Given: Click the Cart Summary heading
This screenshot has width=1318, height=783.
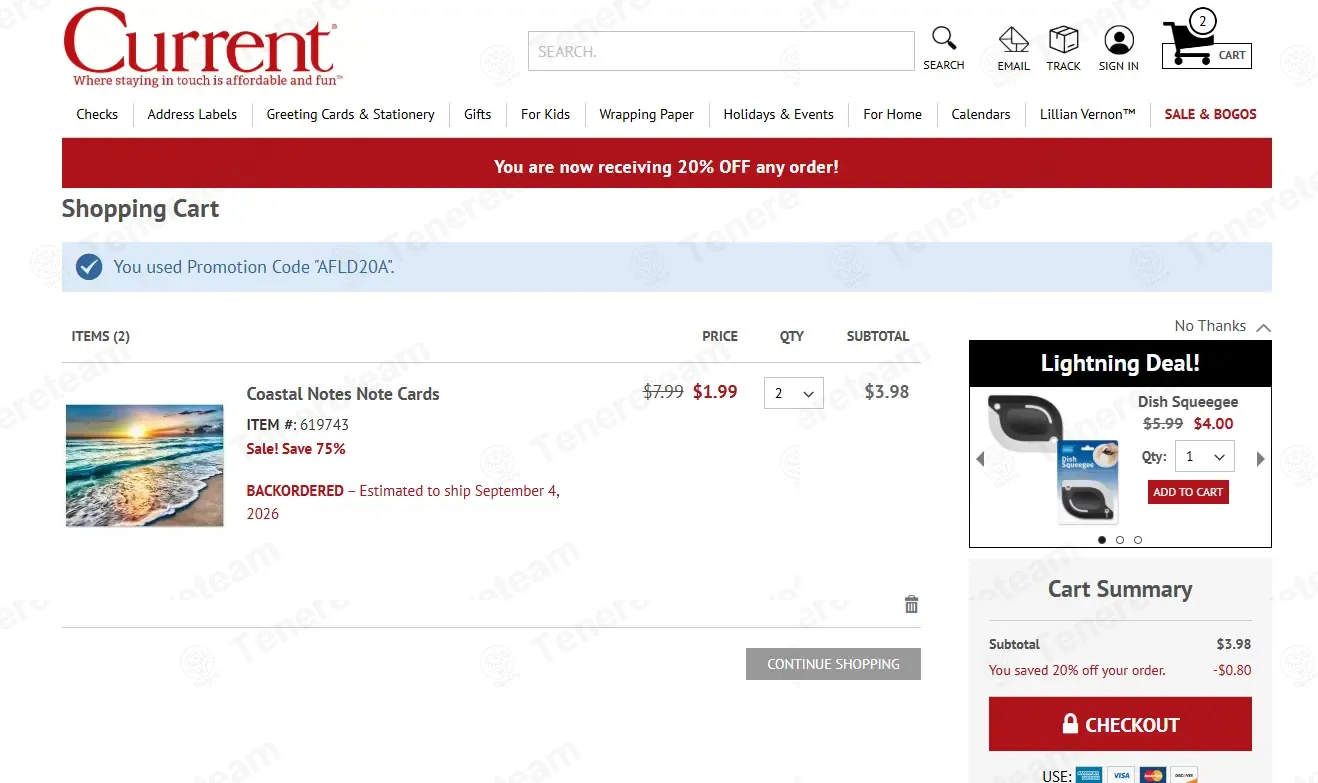Looking at the screenshot, I should tap(1120, 589).
